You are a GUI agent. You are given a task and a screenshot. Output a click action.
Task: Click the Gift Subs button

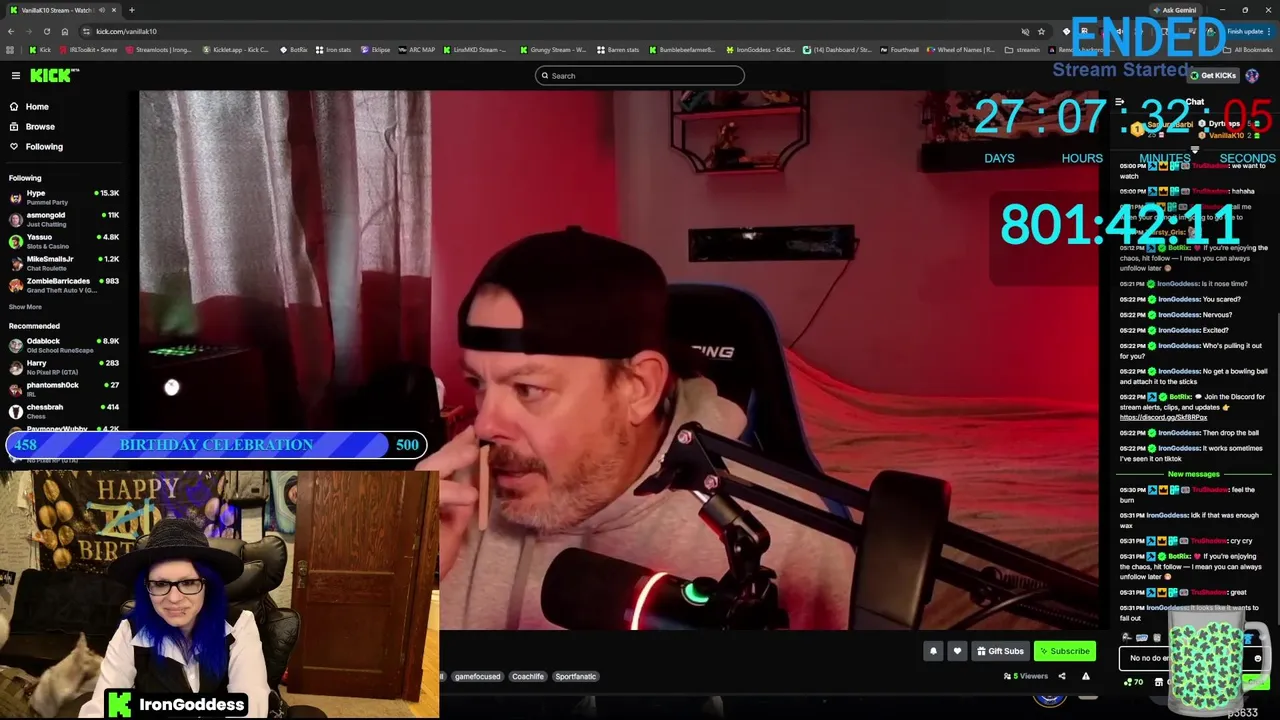point(1000,651)
